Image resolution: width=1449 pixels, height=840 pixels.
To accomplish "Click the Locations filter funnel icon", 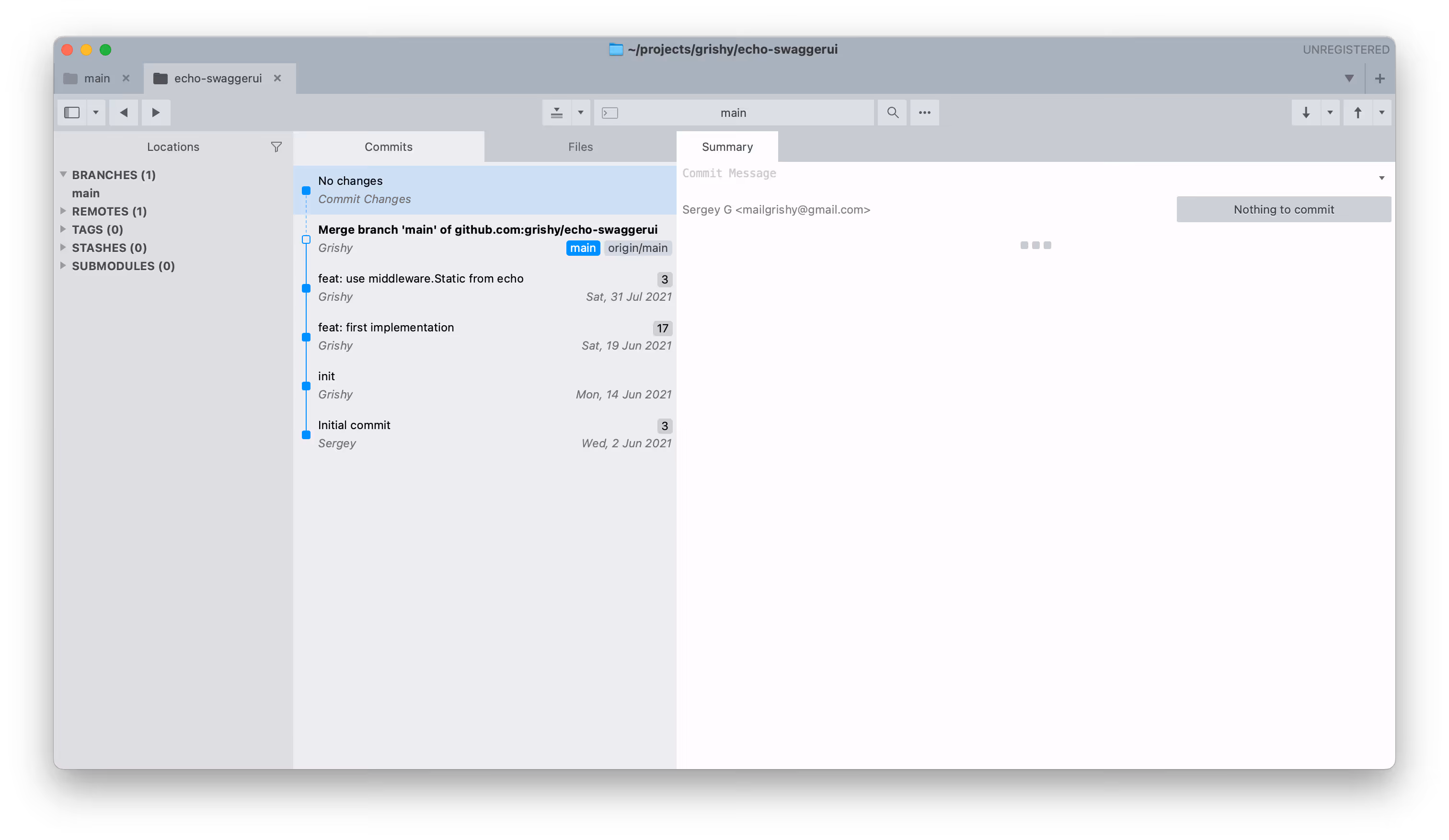I will pyautogui.click(x=276, y=147).
